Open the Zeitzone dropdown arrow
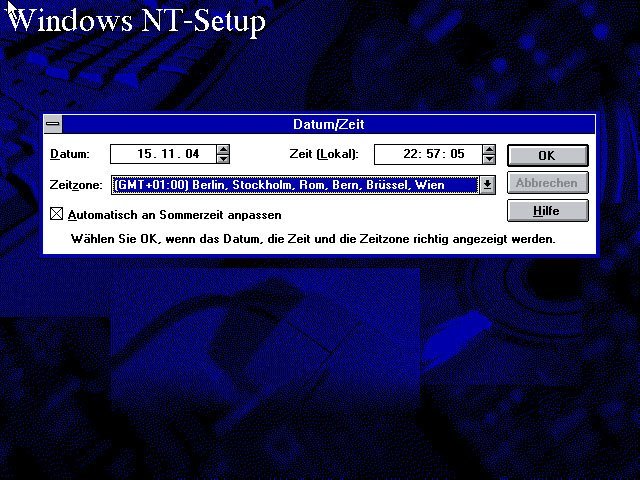Viewport: 640px width, 480px height. [487, 184]
